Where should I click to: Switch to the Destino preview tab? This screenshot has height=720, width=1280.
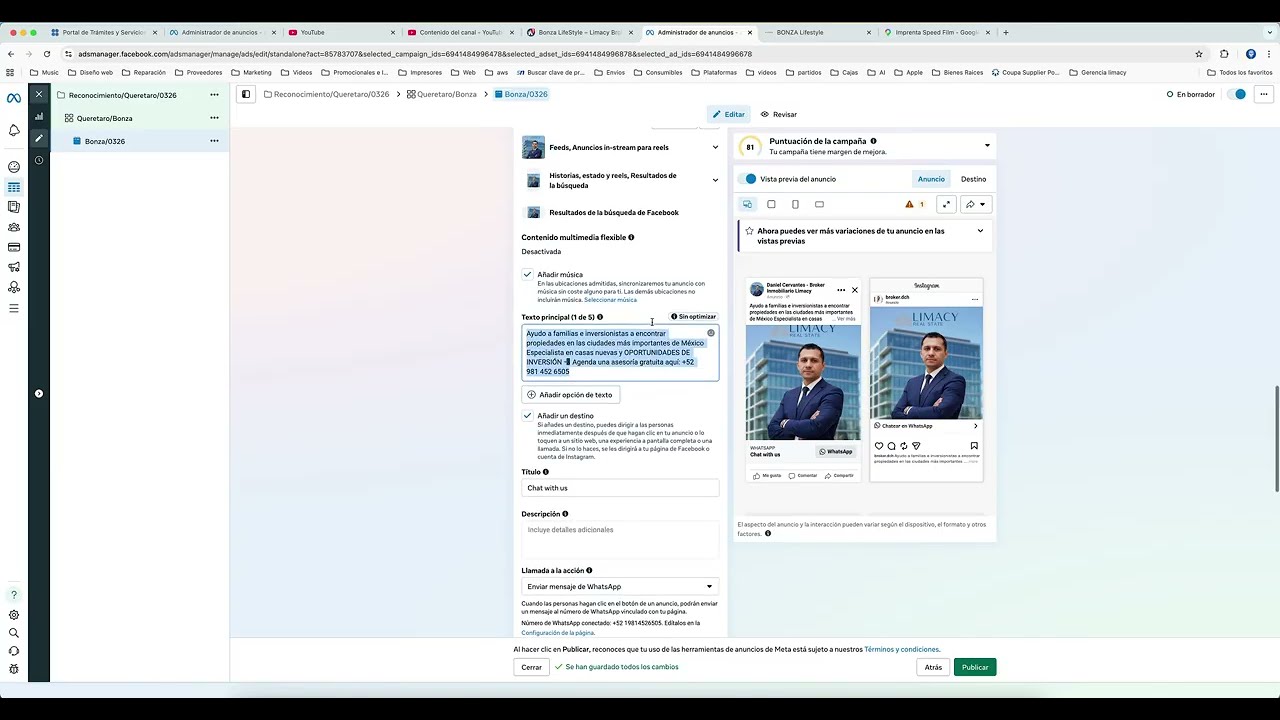[x=973, y=179]
